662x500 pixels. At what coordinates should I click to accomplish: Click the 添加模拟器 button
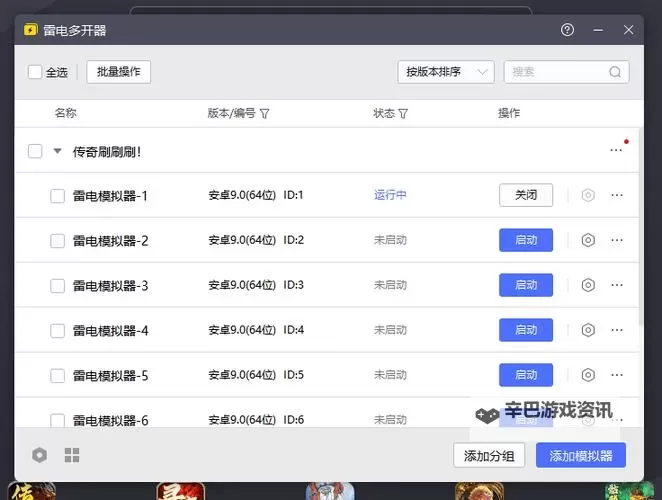coord(581,456)
